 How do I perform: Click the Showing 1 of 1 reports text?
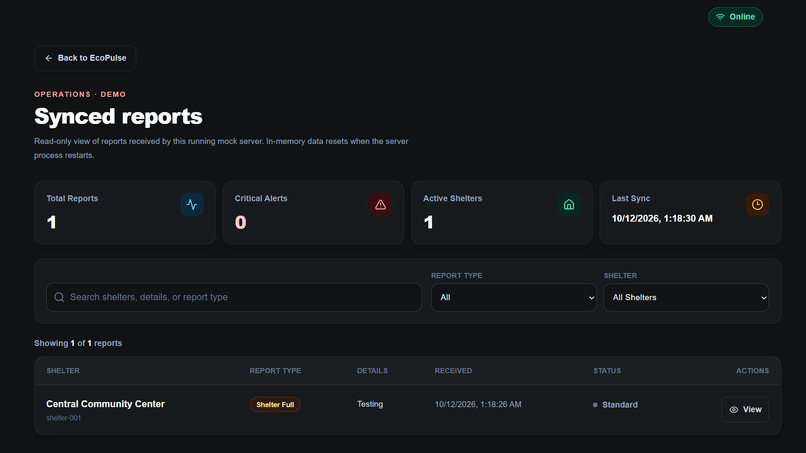78,343
